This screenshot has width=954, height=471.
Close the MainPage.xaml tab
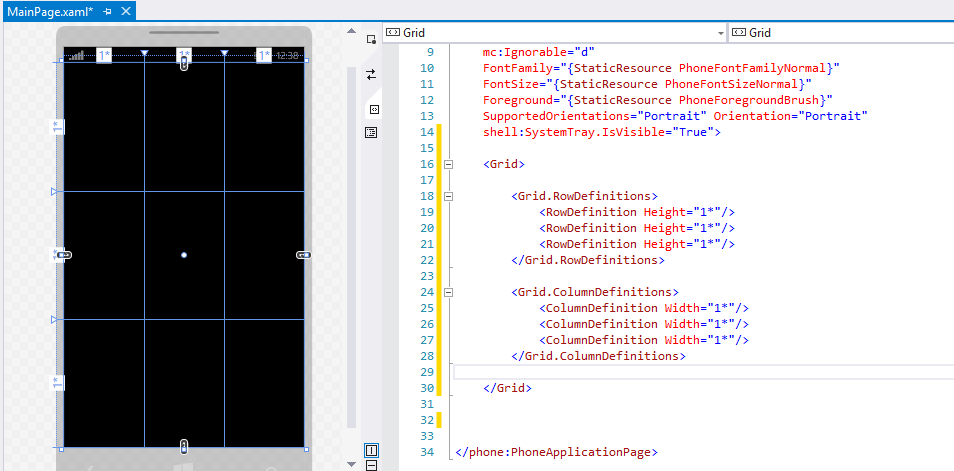tap(126, 10)
